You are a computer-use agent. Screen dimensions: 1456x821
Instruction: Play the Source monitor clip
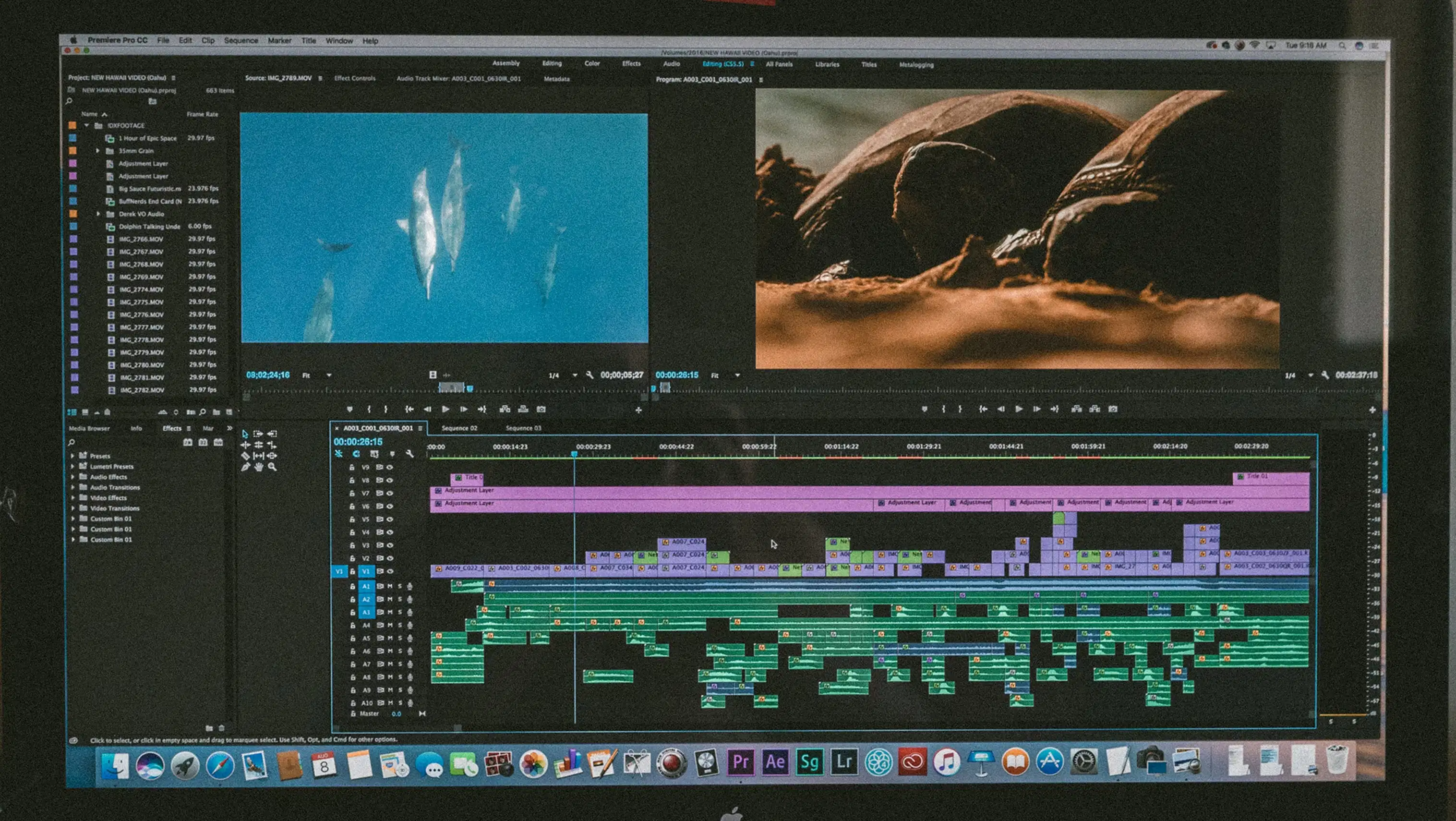pyautogui.click(x=445, y=409)
